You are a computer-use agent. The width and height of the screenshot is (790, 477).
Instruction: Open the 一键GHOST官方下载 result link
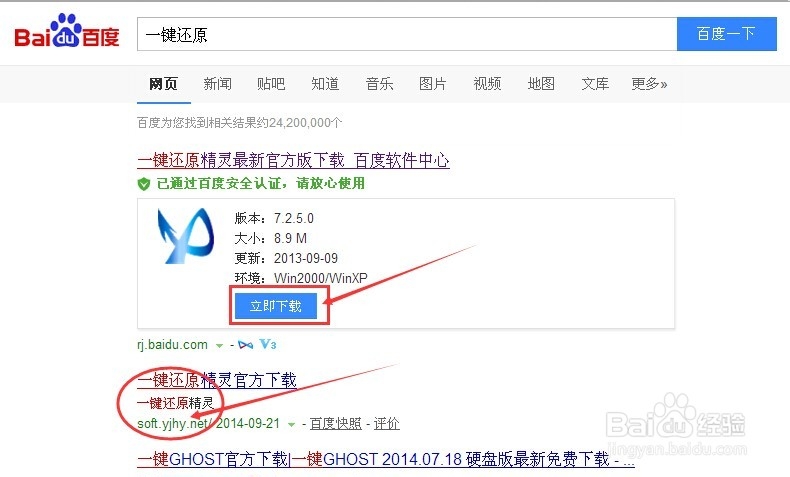[x=385, y=459]
